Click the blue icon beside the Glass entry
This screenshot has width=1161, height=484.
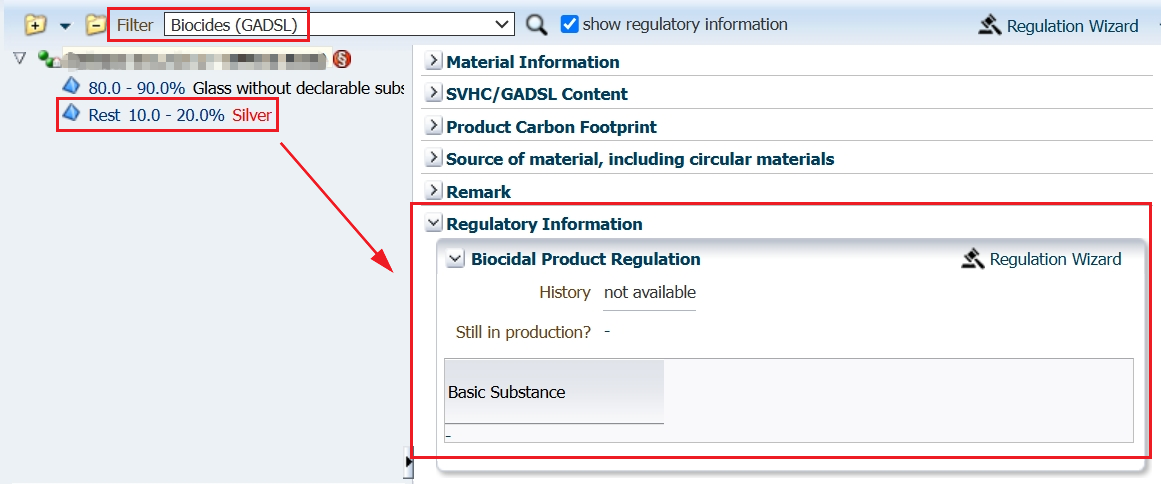pos(71,87)
